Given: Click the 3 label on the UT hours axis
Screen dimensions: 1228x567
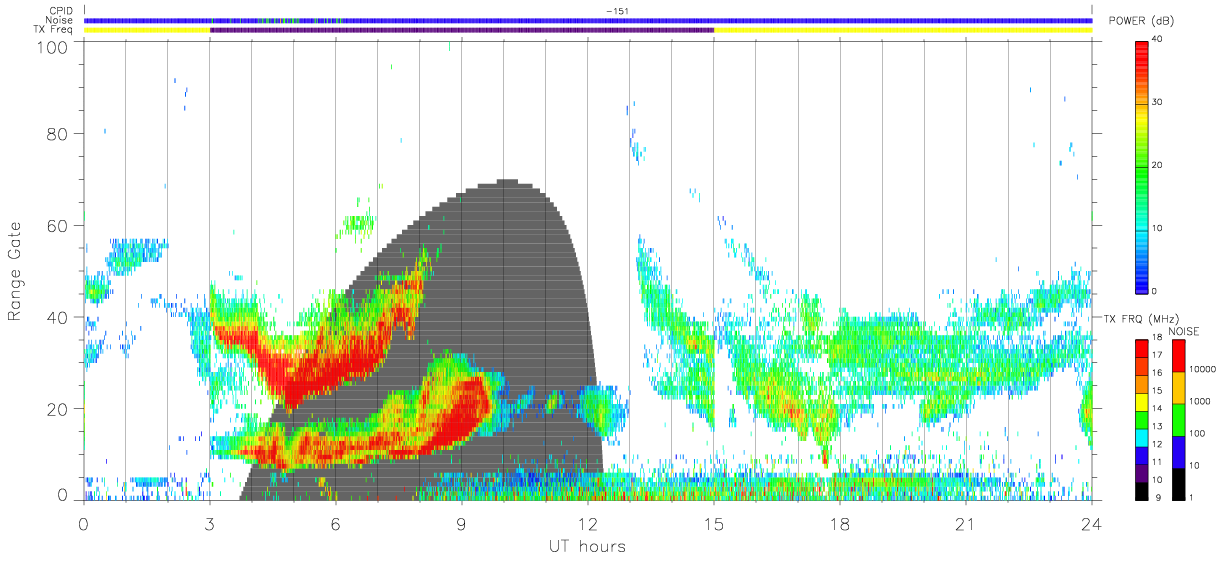Looking at the screenshot, I should point(209,523).
